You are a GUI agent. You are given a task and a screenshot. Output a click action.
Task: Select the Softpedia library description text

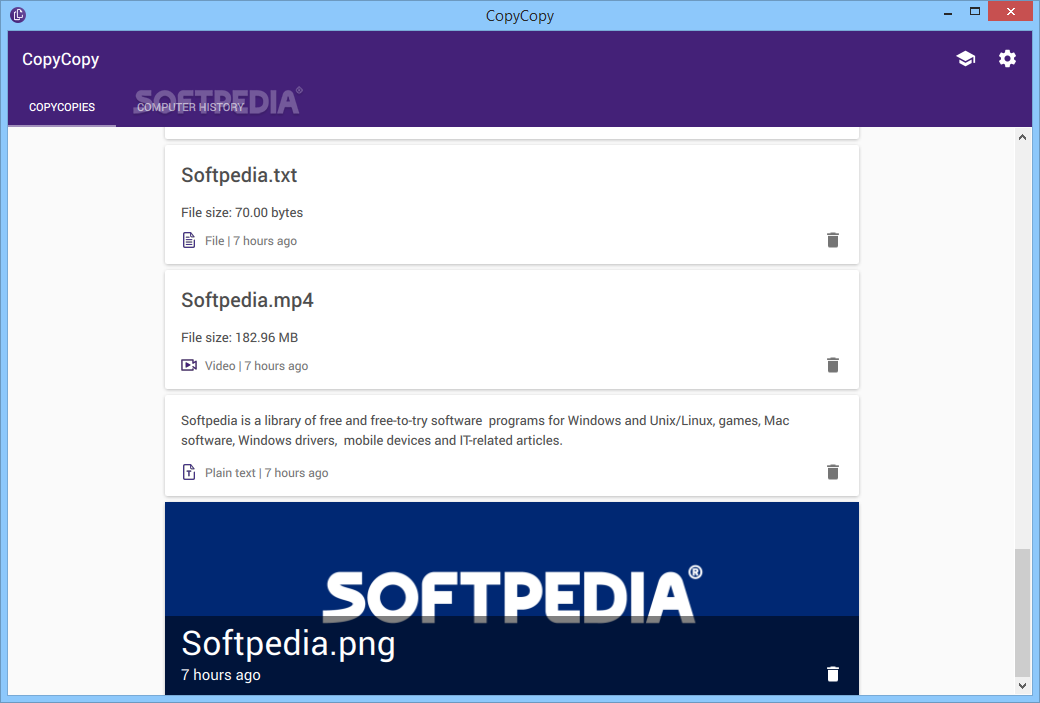point(485,430)
